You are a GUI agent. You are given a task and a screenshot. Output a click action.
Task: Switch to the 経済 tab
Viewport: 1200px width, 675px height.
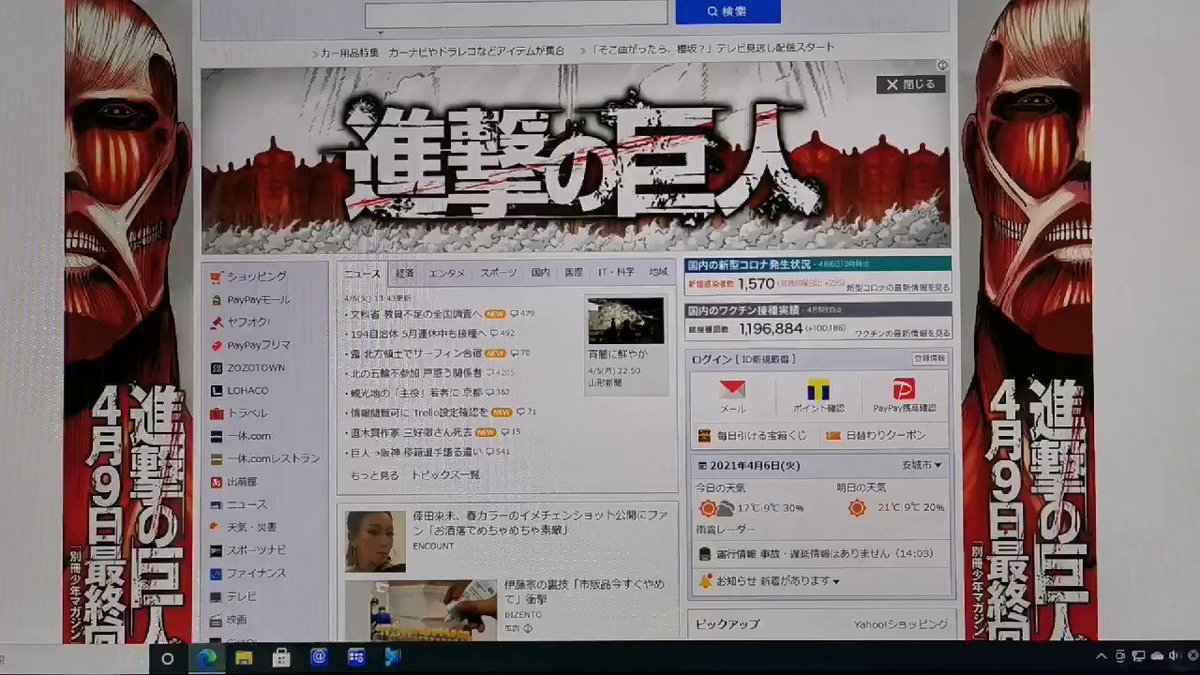404,272
